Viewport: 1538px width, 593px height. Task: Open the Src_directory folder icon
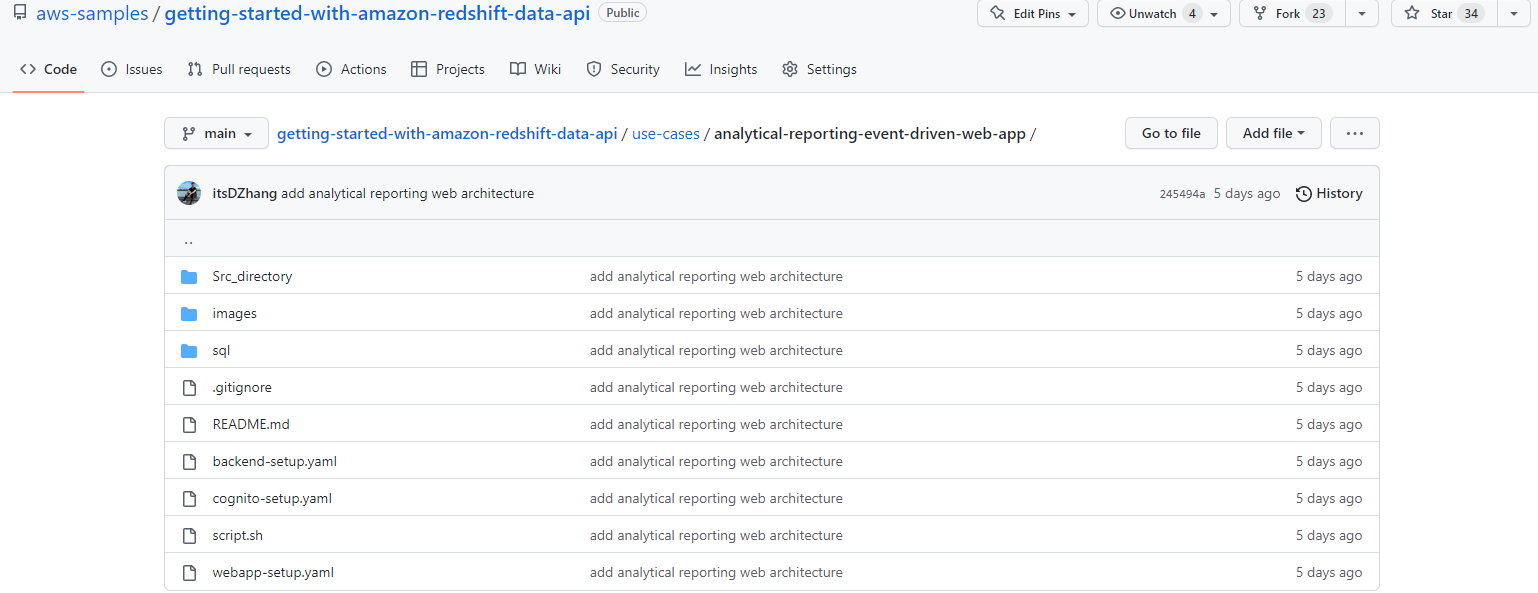(x=189, y=276)
